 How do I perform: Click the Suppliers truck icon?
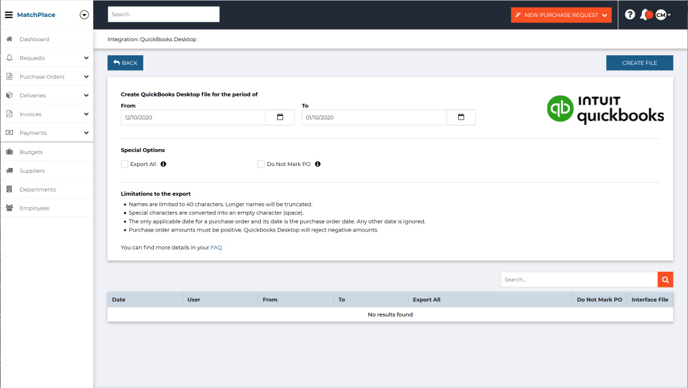[9, 171]
